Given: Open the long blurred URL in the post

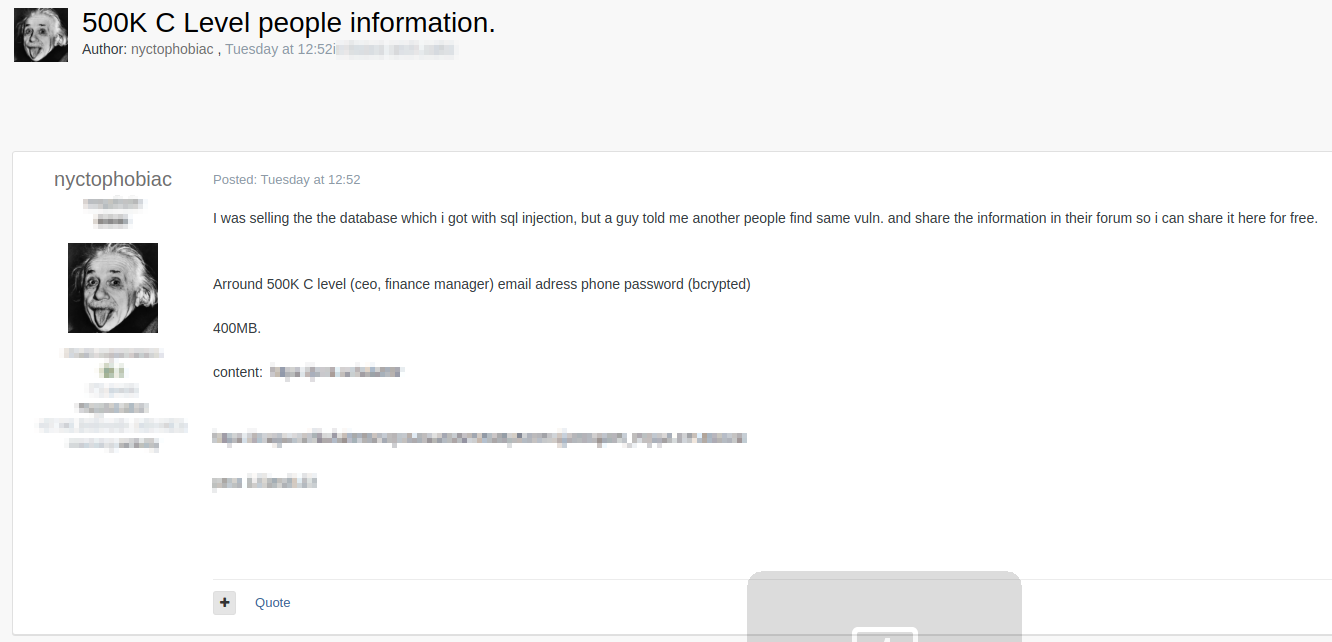Looking at the screenshot, I should point(479,438).
